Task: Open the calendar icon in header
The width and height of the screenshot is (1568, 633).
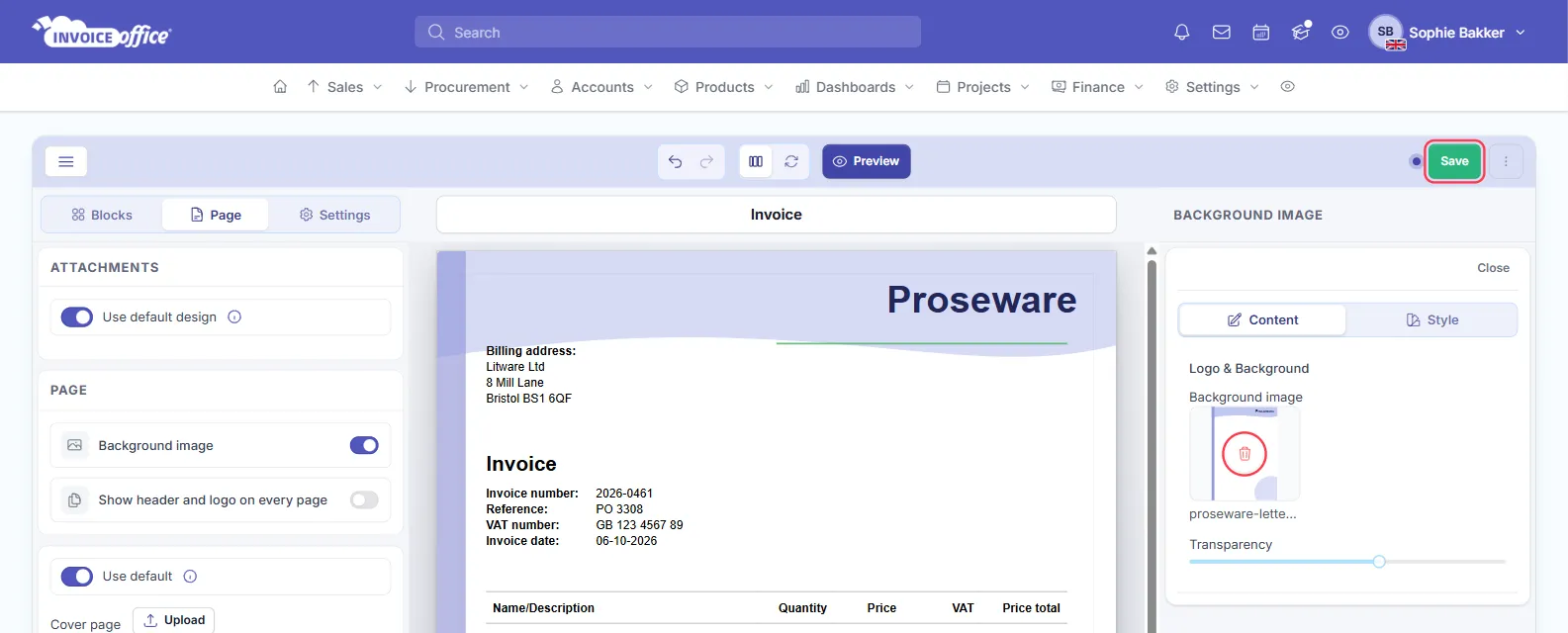Action: pos(1261,33)
